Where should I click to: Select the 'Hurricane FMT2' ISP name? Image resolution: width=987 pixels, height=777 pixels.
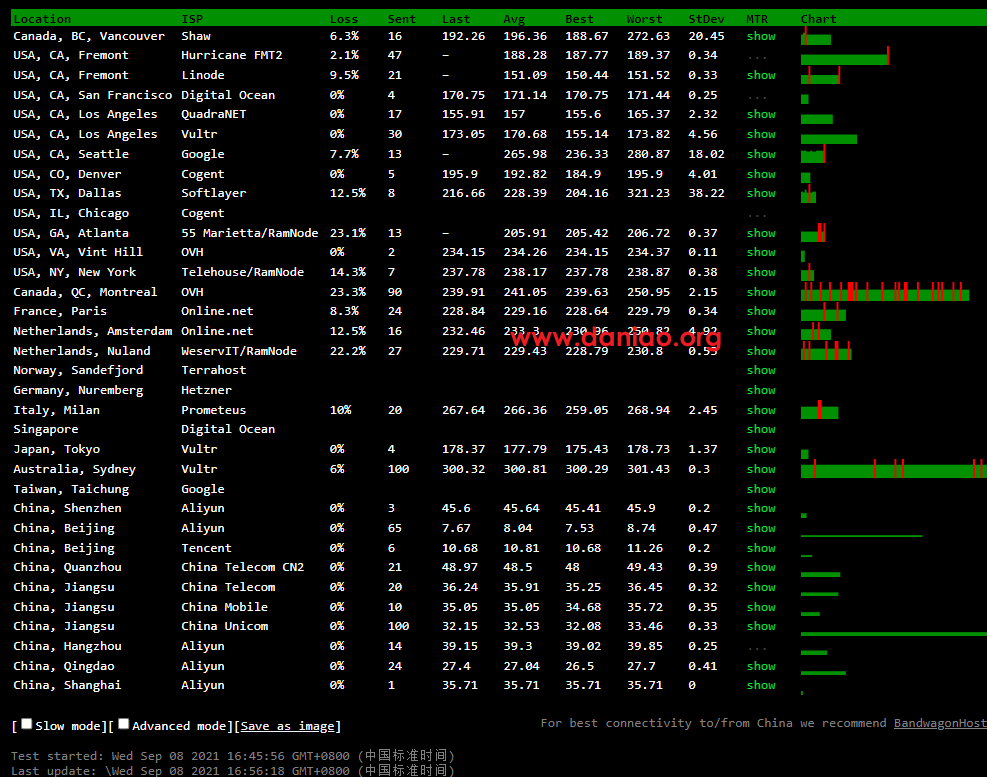click(x=232, y=55)
